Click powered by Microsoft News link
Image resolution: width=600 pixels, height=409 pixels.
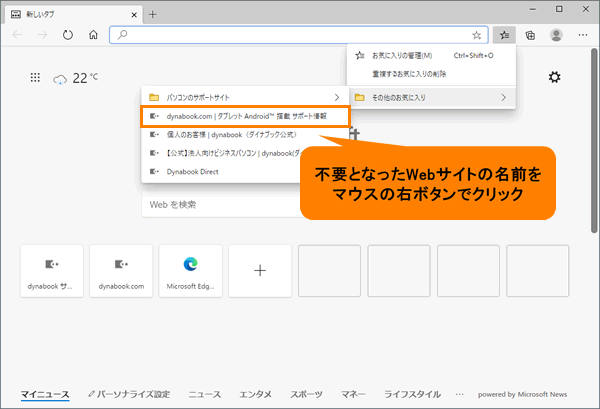click(522, 394)
